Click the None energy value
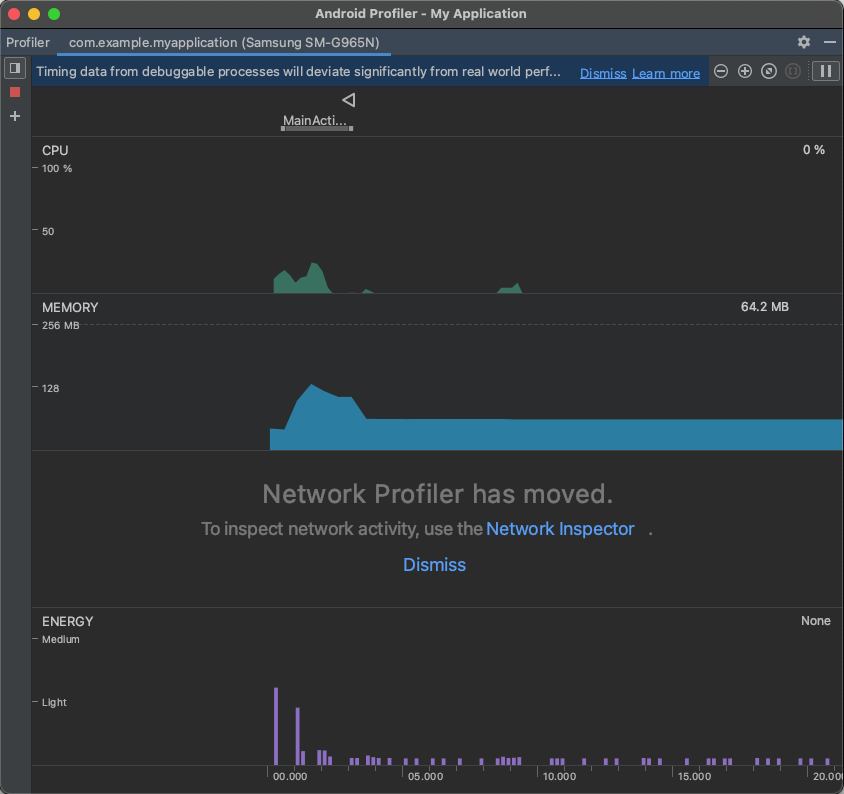 pos(815,621)
